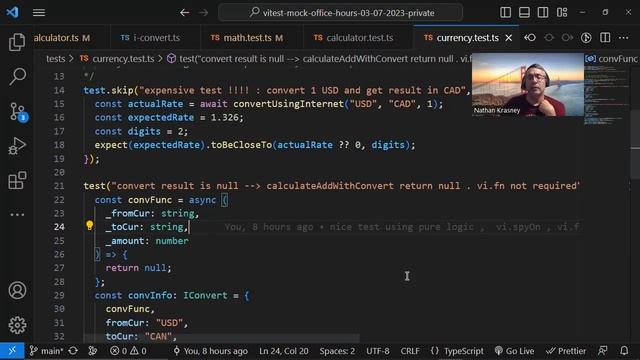Synchronize changes via the sync icon
Image resolution: width=640 pixels, height=360 pixels.
73,351
